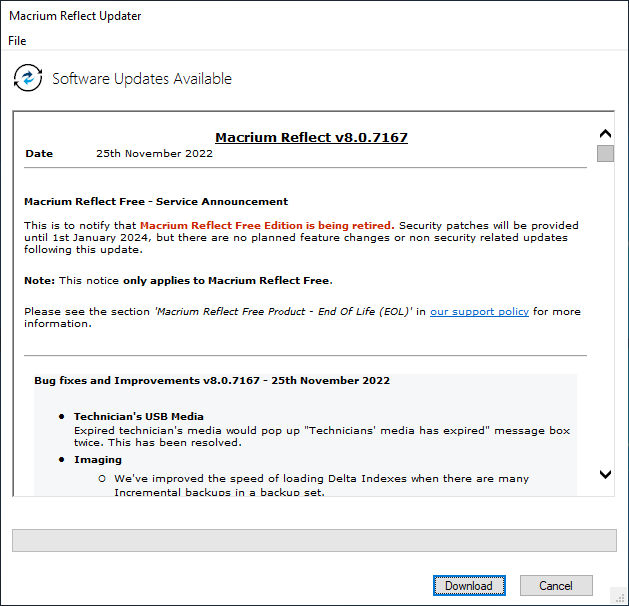629x606 pixels.
Task: Click the scroll down arrow
Action: (x=605, y=474)
